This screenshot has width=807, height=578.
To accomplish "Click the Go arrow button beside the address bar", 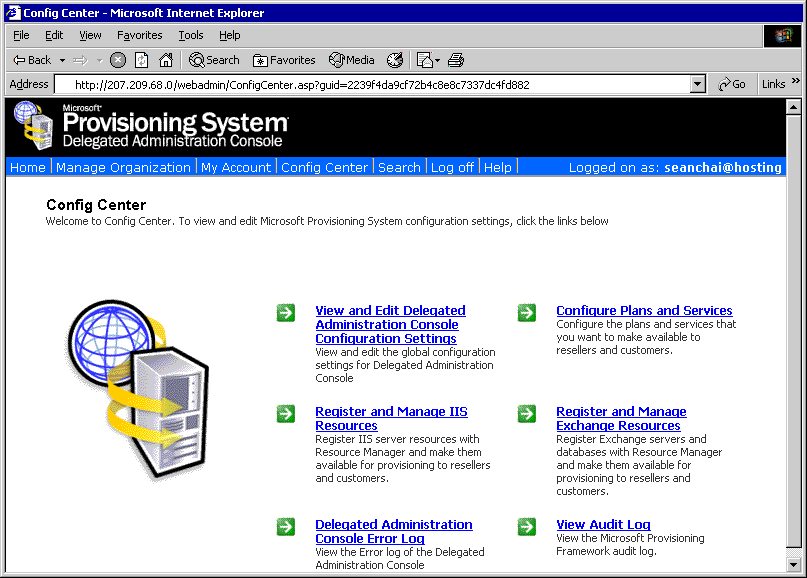I will point(732,84).
